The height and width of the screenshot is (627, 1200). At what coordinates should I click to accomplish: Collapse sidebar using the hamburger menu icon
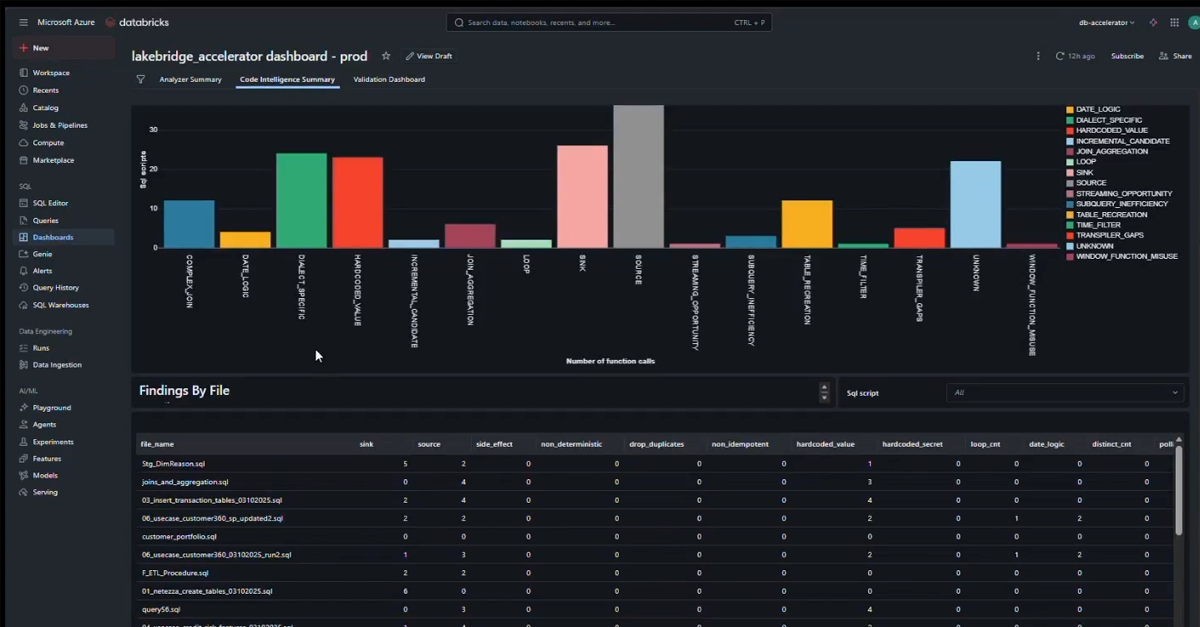23,22
